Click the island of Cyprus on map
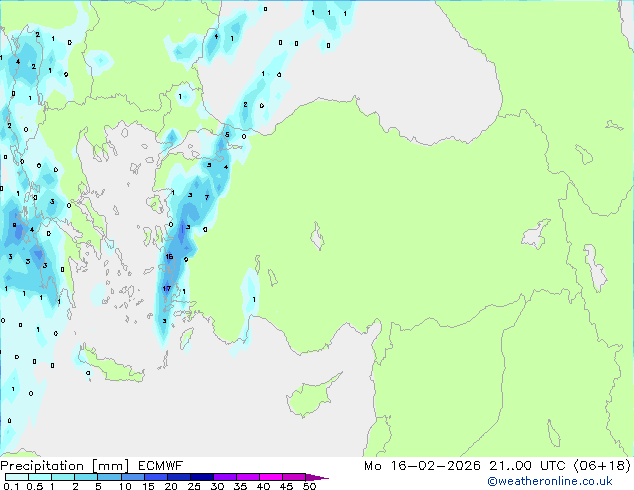This screenshot has height=490, width=634. (x=309, y=398)
